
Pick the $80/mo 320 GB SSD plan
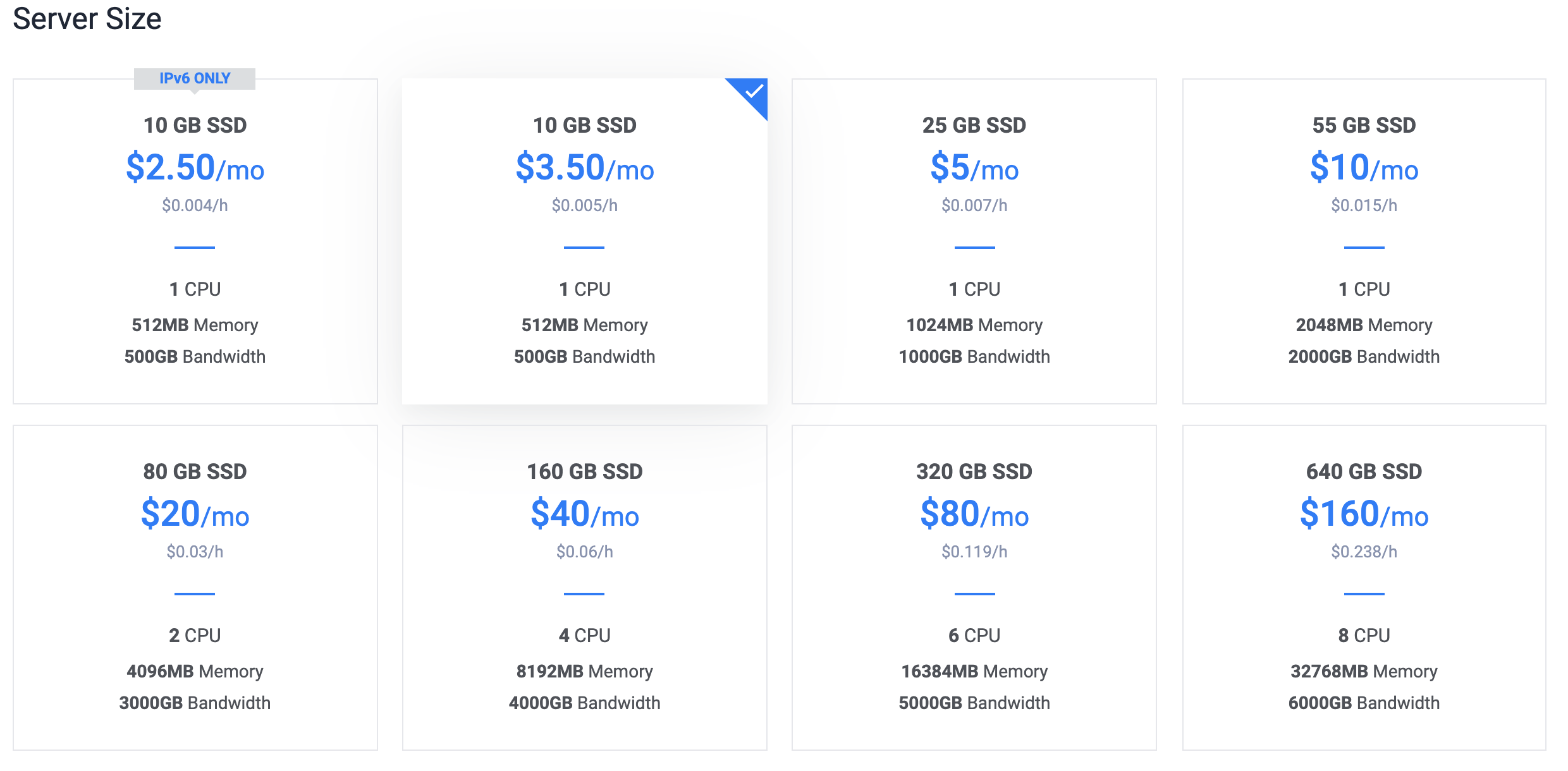point(974,588)
